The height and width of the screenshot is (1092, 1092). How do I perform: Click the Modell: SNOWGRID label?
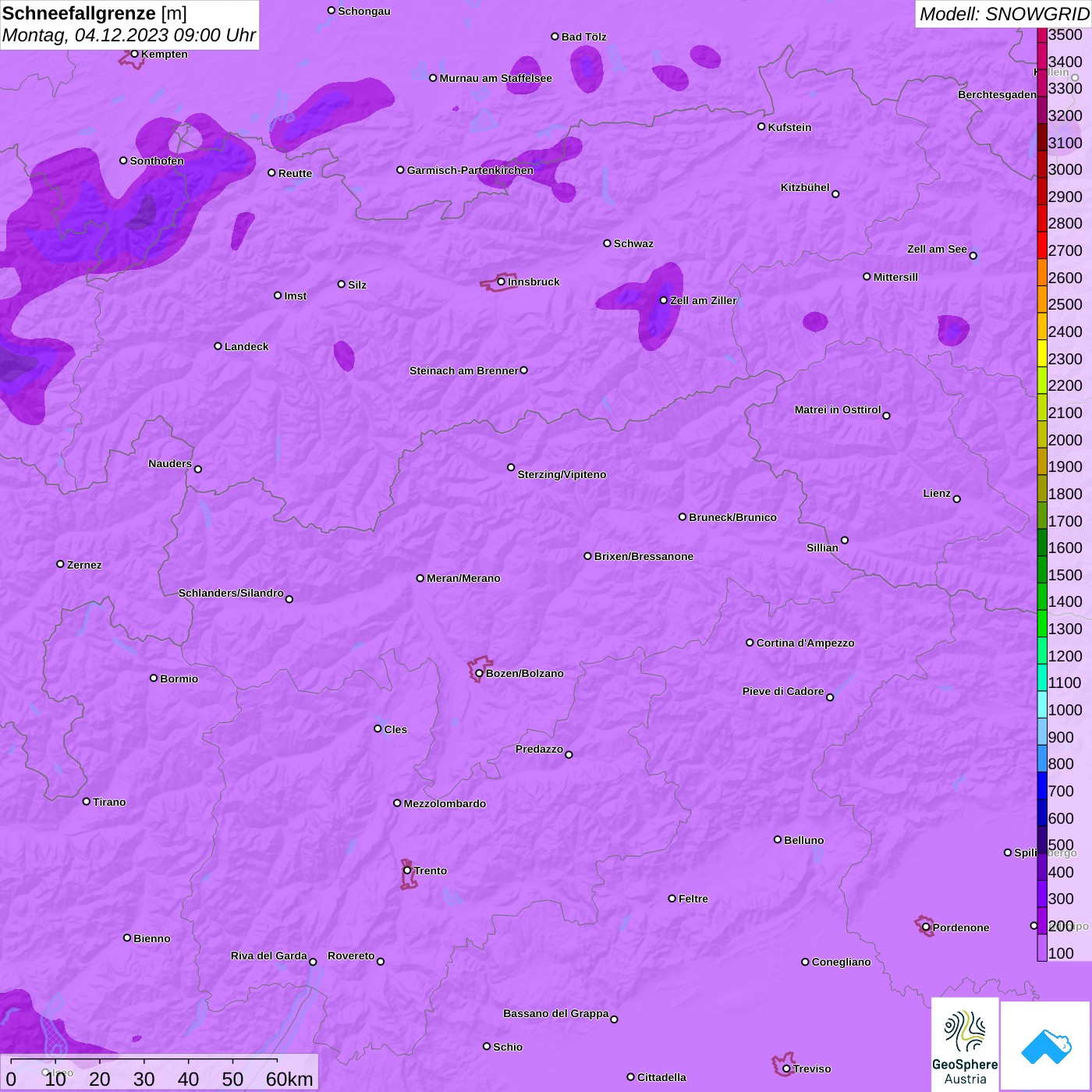1004,14
